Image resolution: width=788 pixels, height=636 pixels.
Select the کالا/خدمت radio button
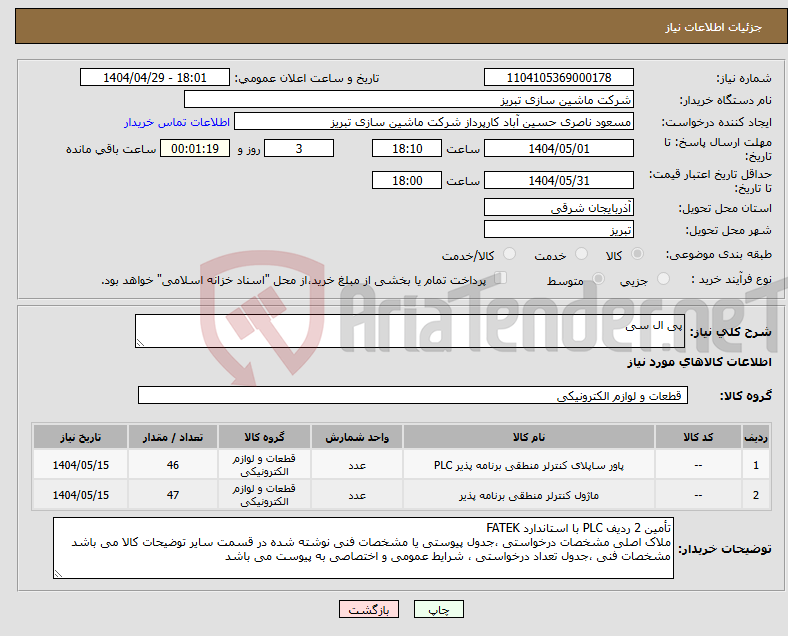tap(509, 254)
